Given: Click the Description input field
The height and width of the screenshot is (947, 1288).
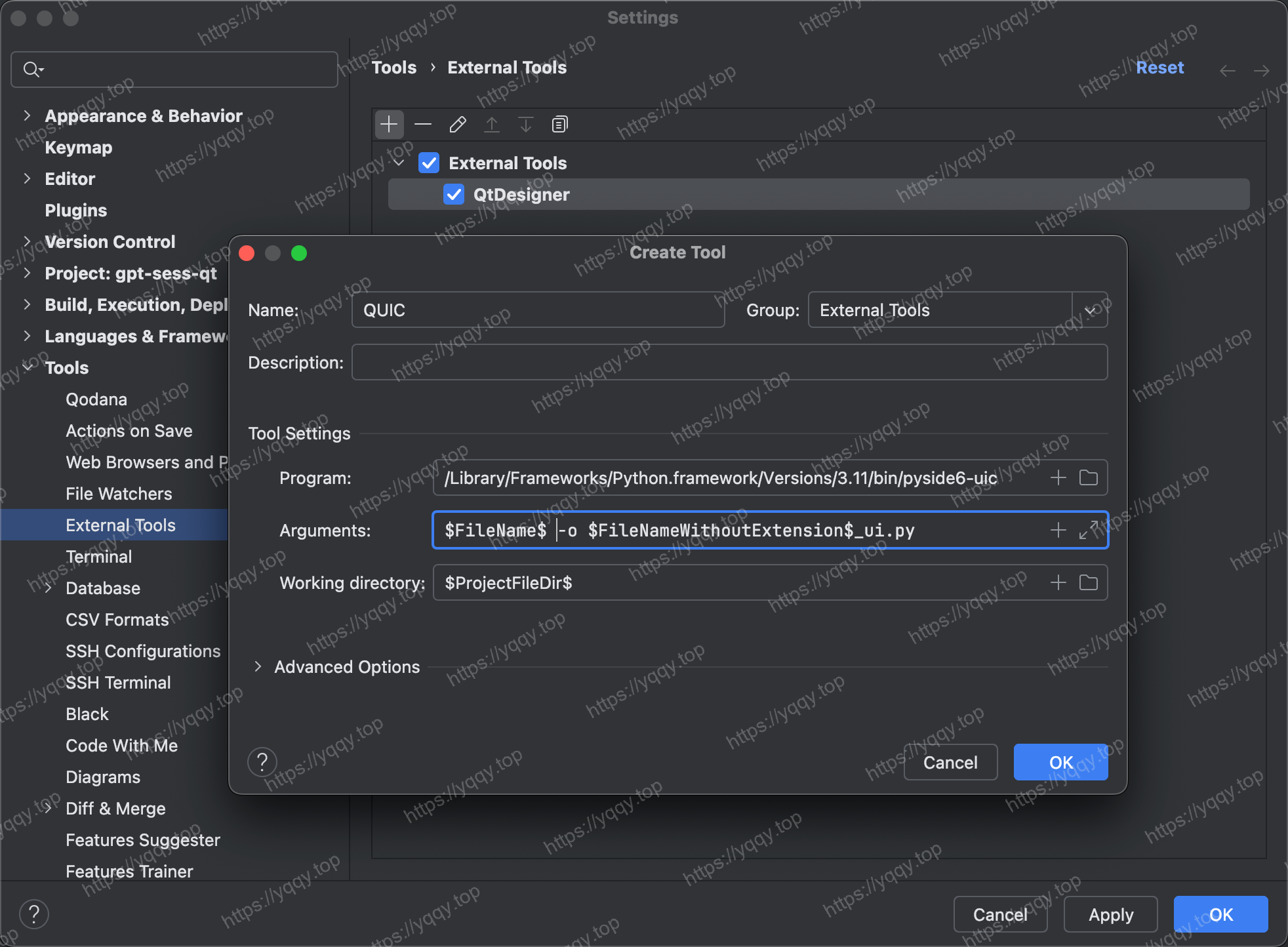Looking at the screenshot, I should point(729,362).
